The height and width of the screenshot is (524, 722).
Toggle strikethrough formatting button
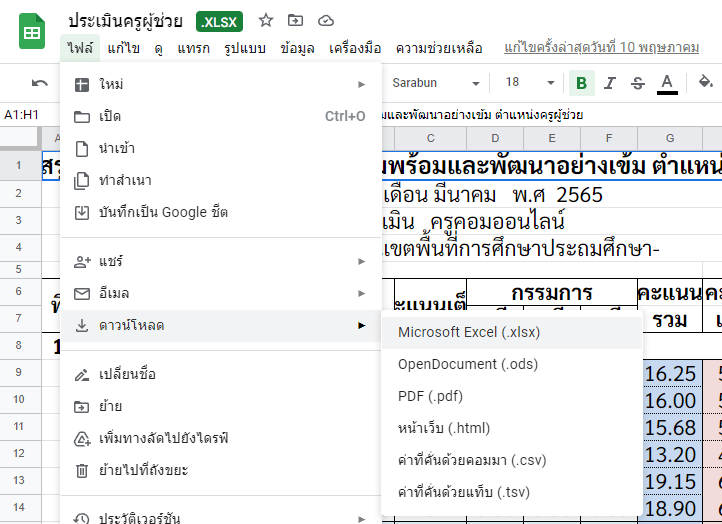click(638, 83)
